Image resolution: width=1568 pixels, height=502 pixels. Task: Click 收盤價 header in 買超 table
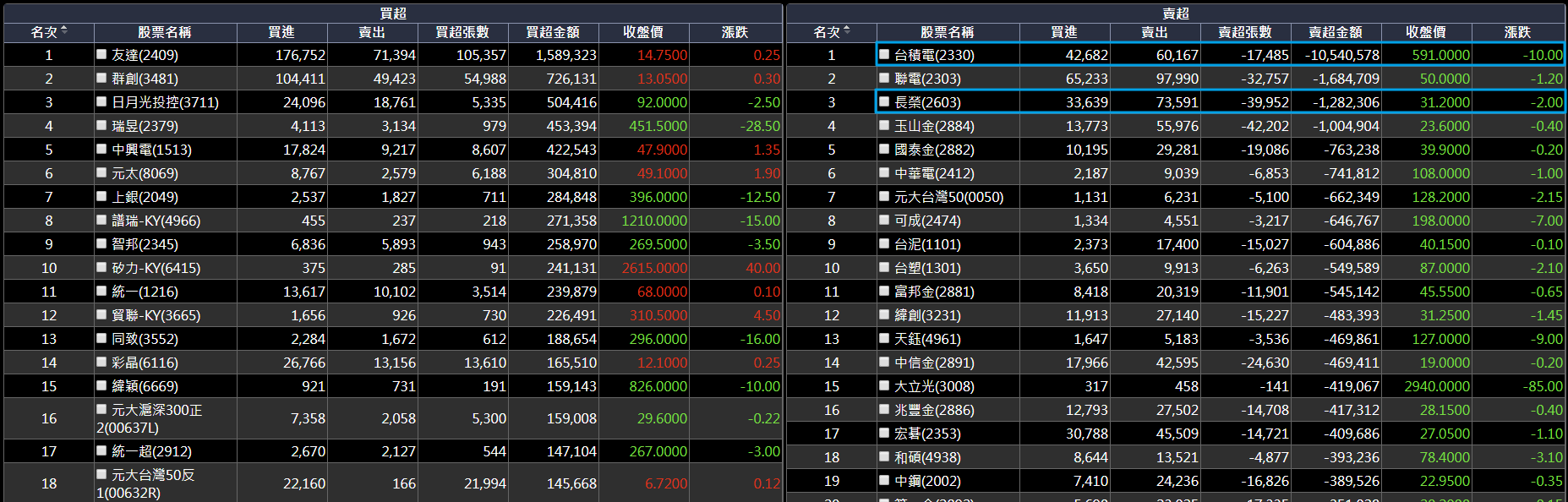pos(643,32)
